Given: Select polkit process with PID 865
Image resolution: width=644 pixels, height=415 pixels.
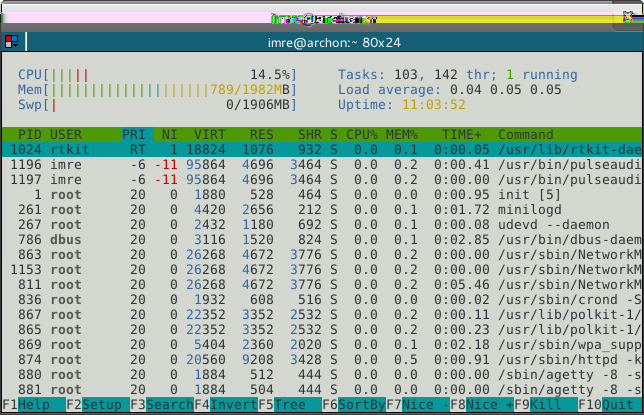Looking at the screenshot, I should click(322, 330).
